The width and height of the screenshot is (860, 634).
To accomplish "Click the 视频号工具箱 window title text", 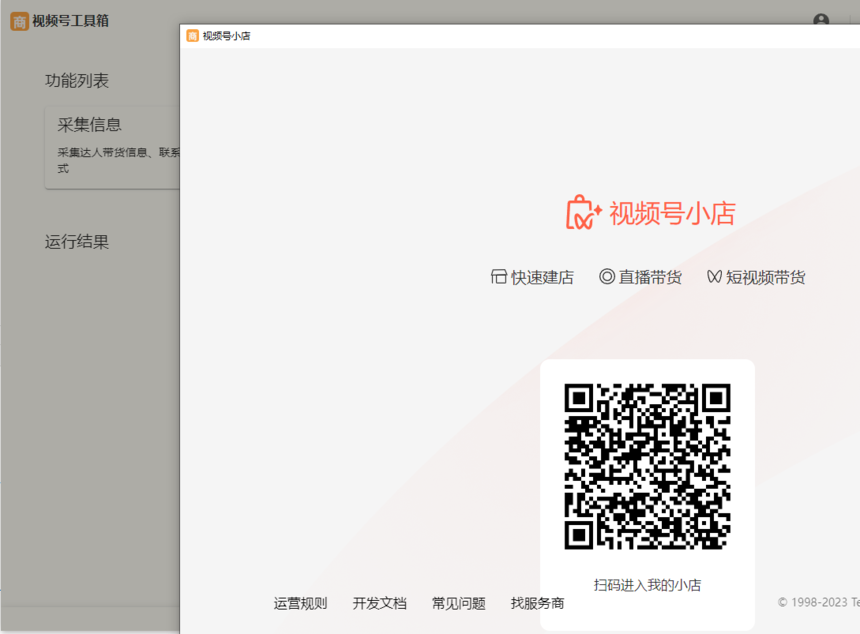I will [70, 21].
